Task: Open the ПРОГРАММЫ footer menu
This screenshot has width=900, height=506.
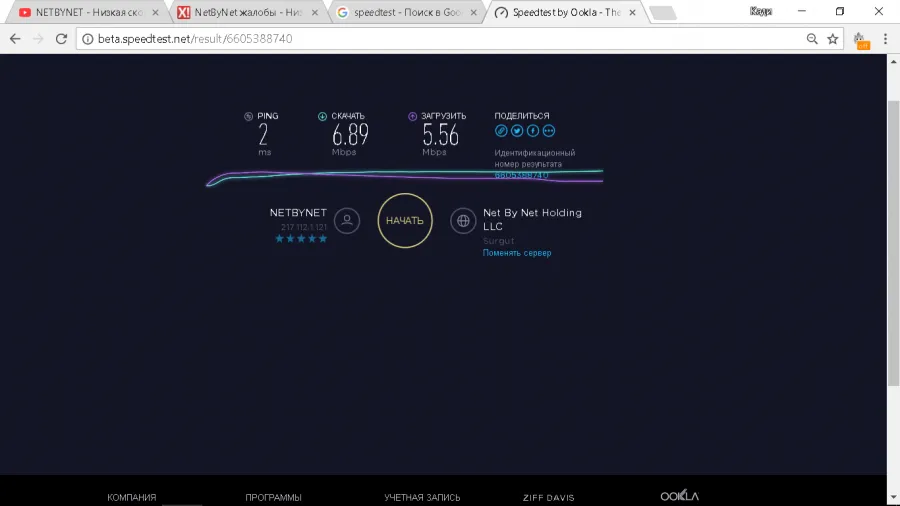Action: (x=273, y=497)
